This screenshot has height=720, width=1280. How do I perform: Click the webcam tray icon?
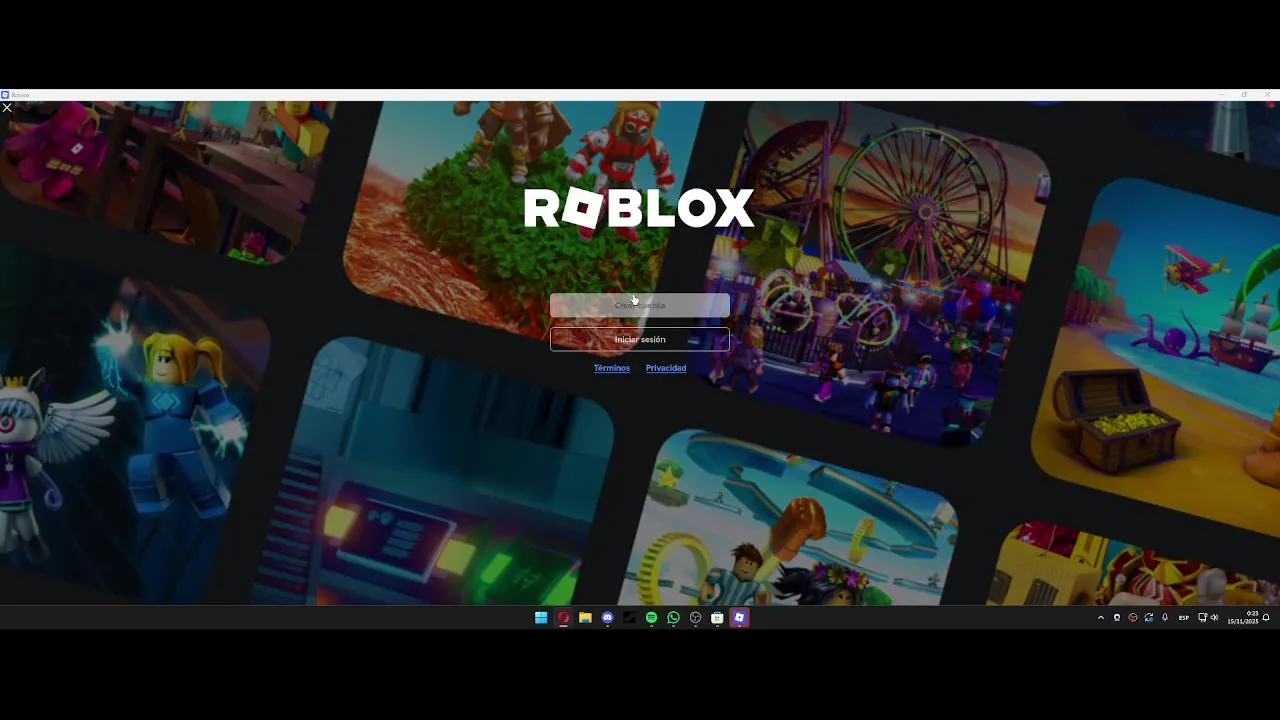coord(1117,618)
